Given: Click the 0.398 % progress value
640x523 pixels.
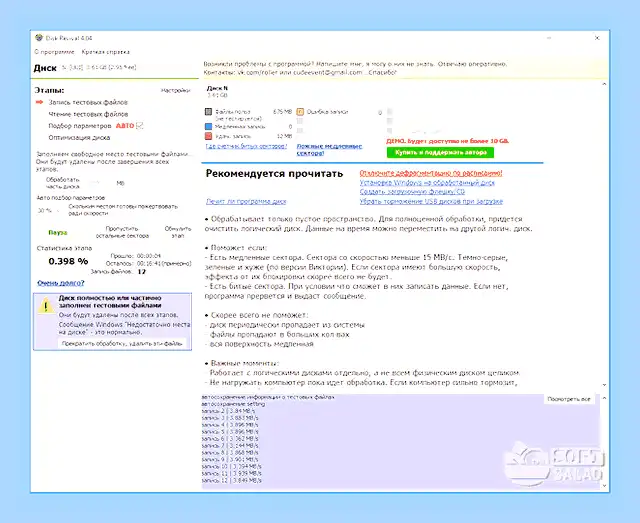Looking at the screenshot, I should click(x=68, y=261).
